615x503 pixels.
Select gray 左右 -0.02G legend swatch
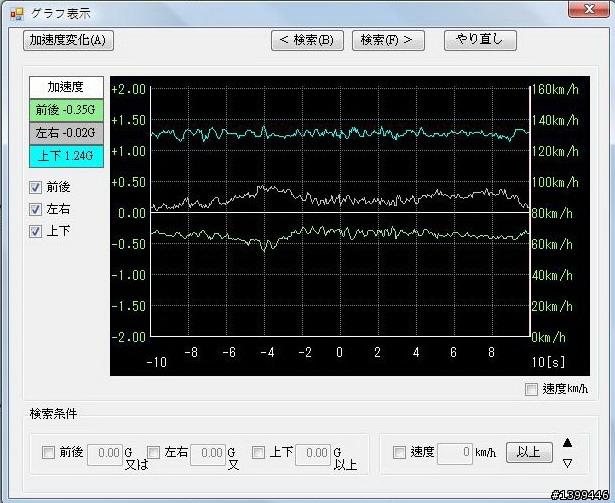66,133
